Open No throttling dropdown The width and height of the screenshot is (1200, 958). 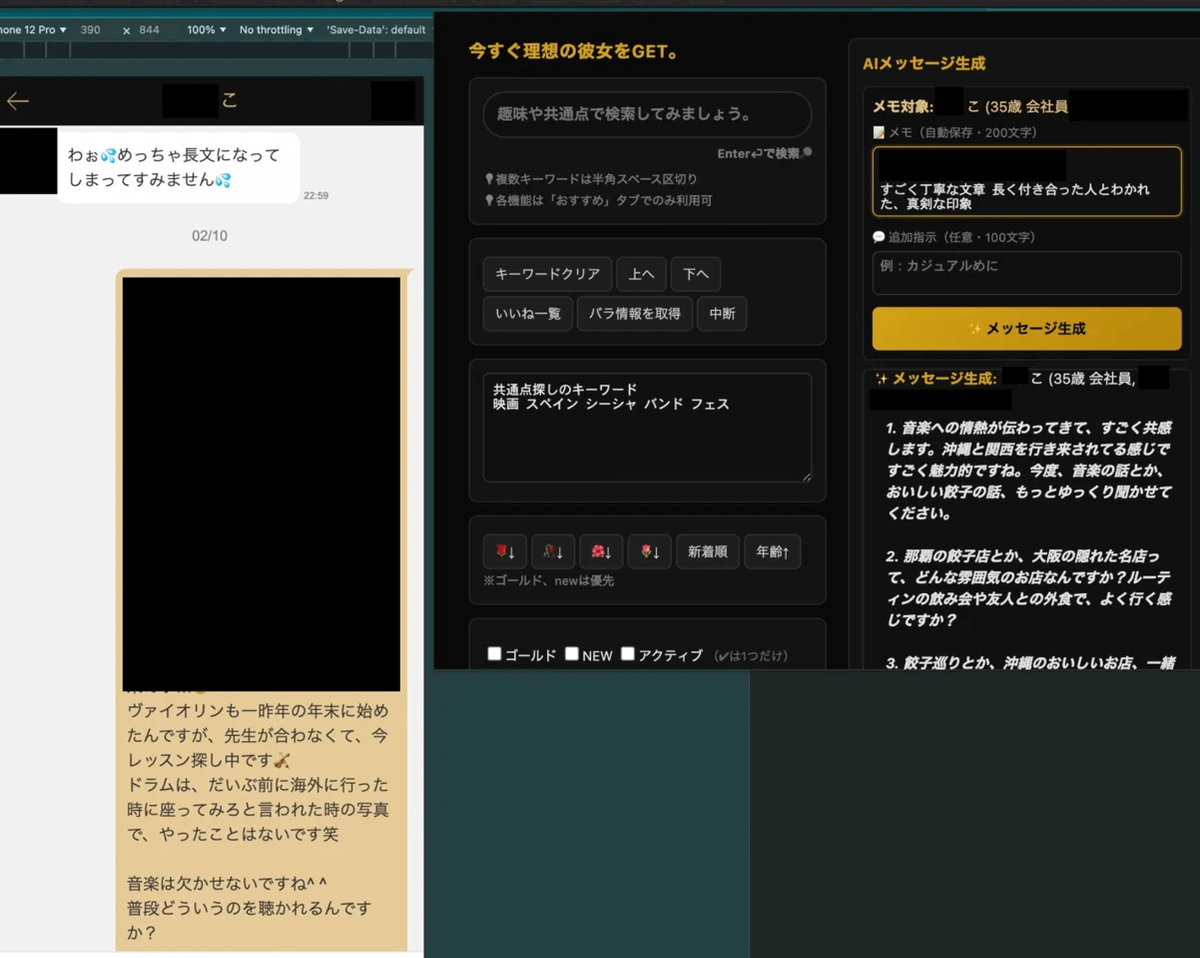coord(276,30)
